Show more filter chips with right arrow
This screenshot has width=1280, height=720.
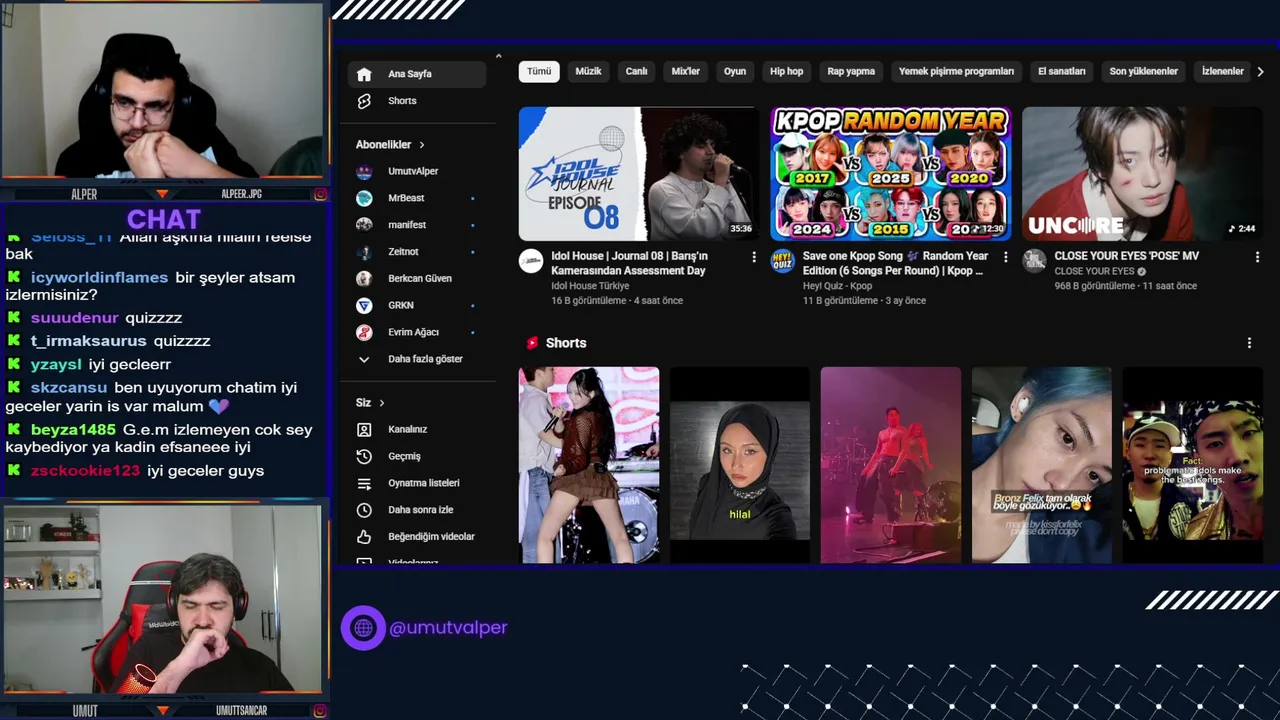coord(1260,72)
